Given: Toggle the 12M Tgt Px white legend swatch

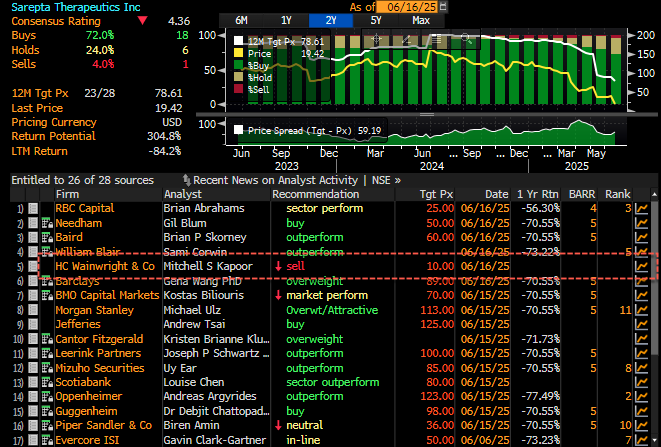Looking at the screenshot, I should pos(239,41).
